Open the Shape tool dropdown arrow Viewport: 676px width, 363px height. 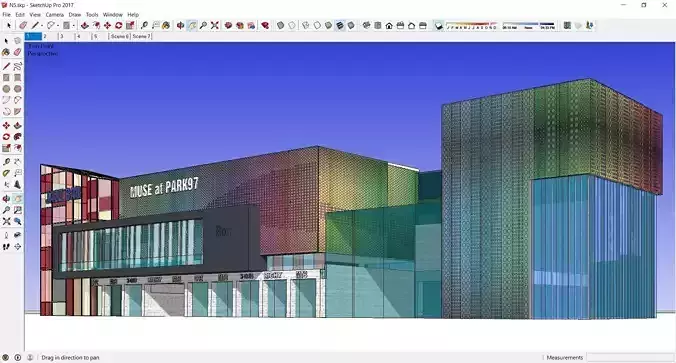(x=73, y=26)
